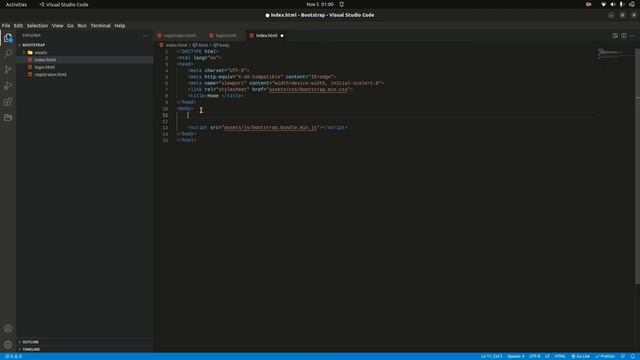Open the body breadcrumb dropdown

(x=221, y=45)
